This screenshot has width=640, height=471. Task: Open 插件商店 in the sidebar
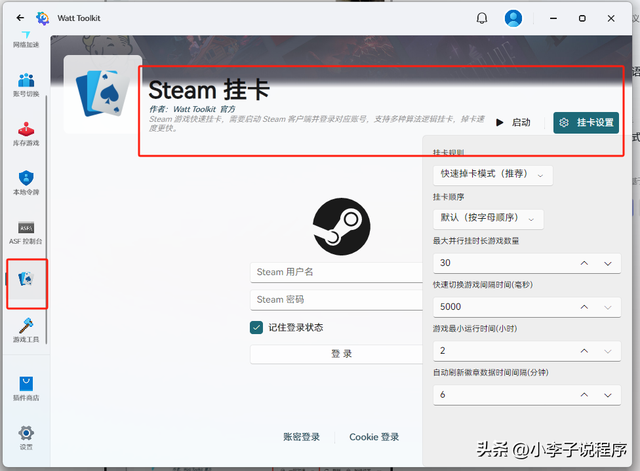click(x=26, y=389)
